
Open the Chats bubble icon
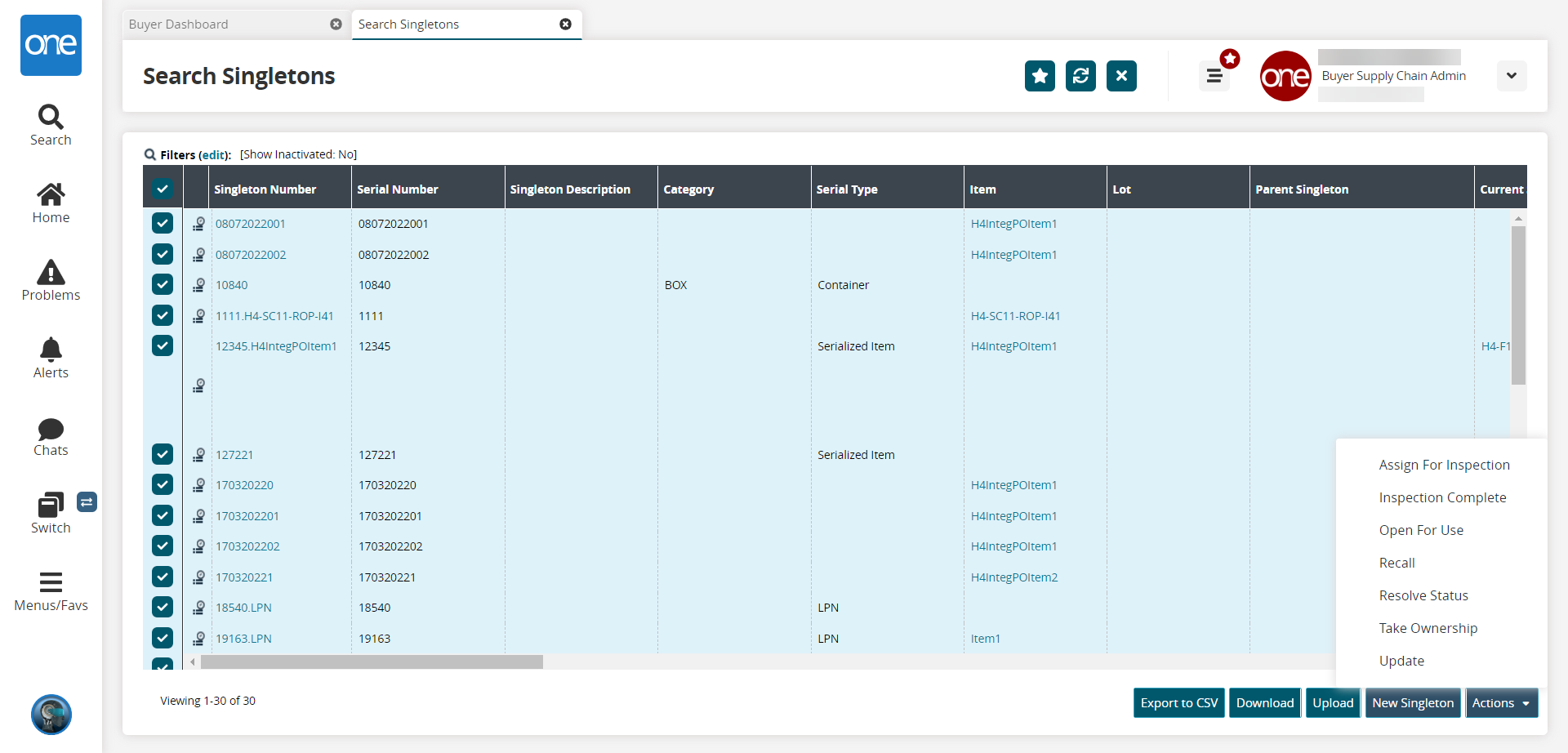click(x=51, y=429)
